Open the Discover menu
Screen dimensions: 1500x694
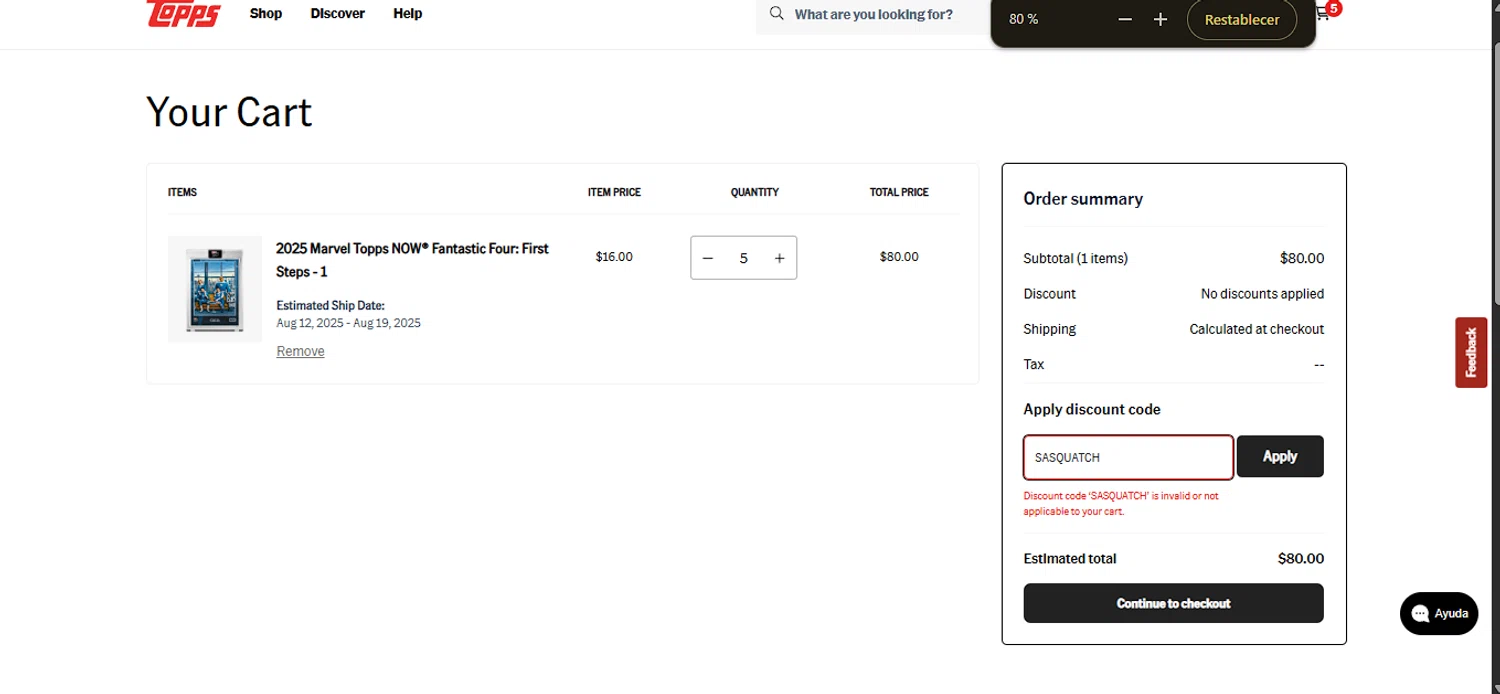tap(337, 14)
